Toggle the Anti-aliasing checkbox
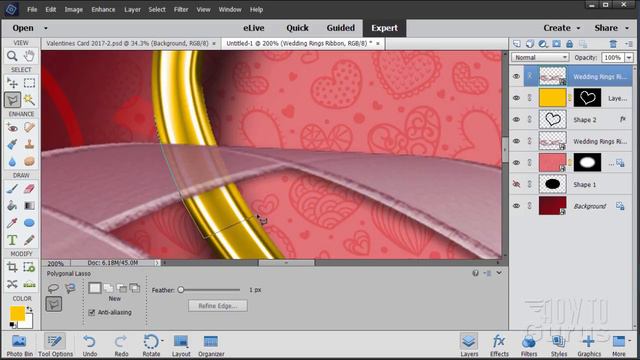The width and height of the screenshot is (640, 360). click(x=91, y=312)
